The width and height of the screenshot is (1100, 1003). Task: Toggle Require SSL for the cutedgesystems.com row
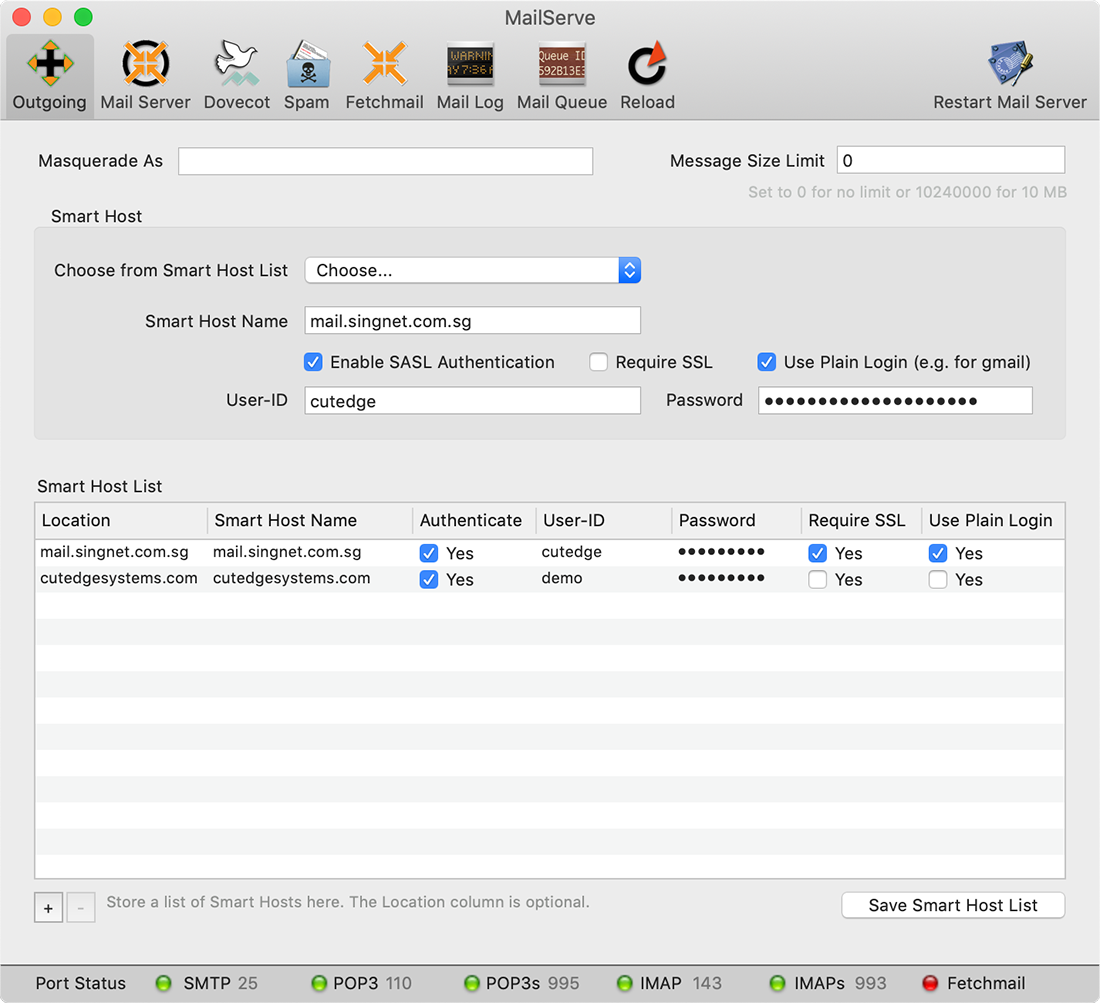(x=818, y=580)
